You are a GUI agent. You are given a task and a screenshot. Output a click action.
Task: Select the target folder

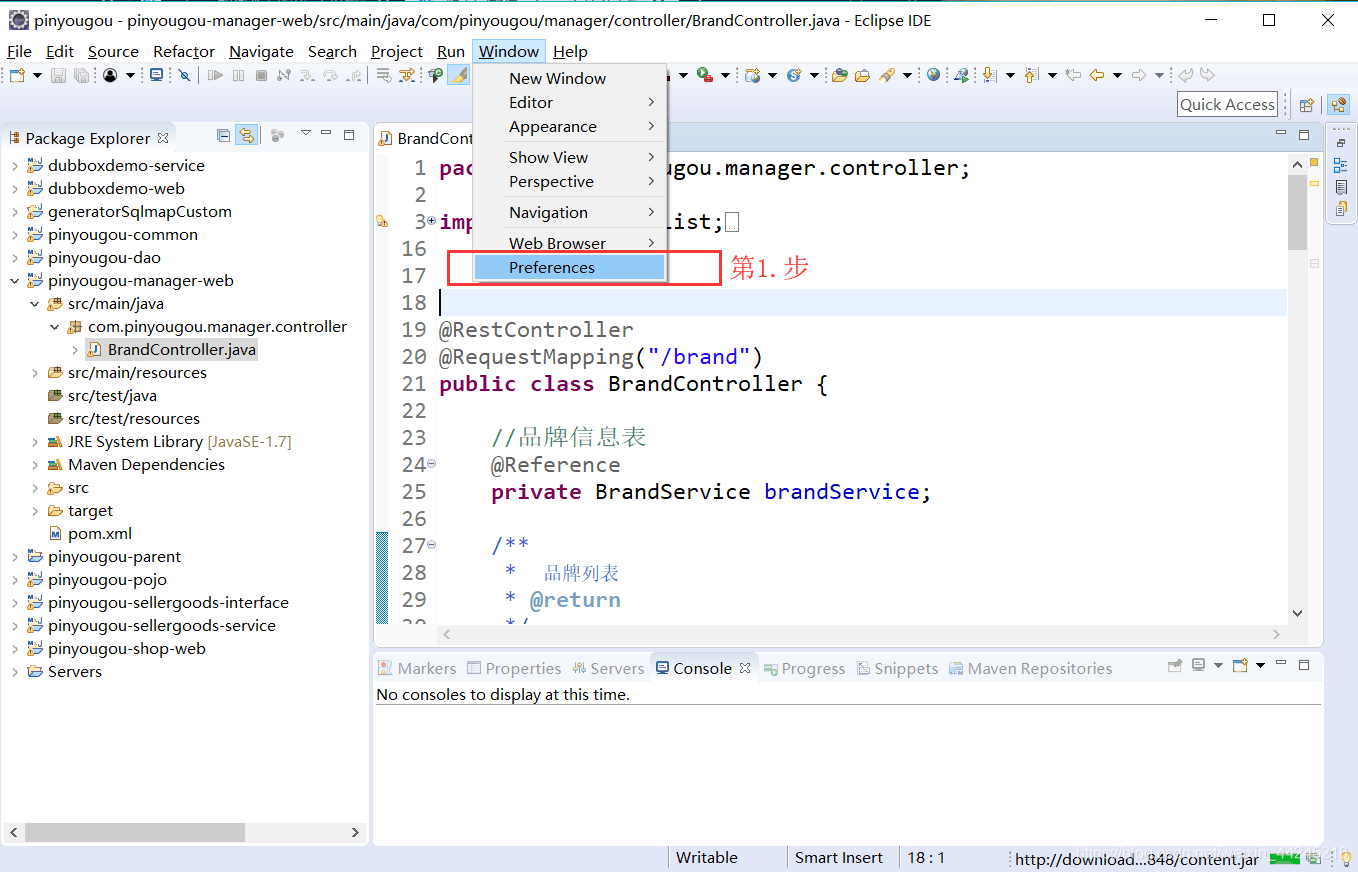tap(80, 511)
